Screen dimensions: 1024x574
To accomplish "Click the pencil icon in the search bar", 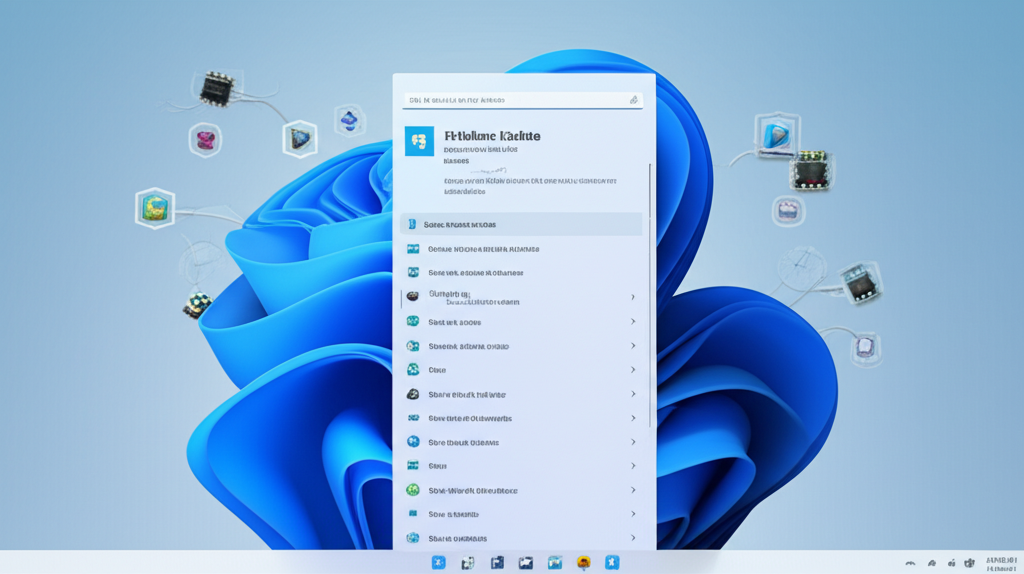I will coord(633,100).
